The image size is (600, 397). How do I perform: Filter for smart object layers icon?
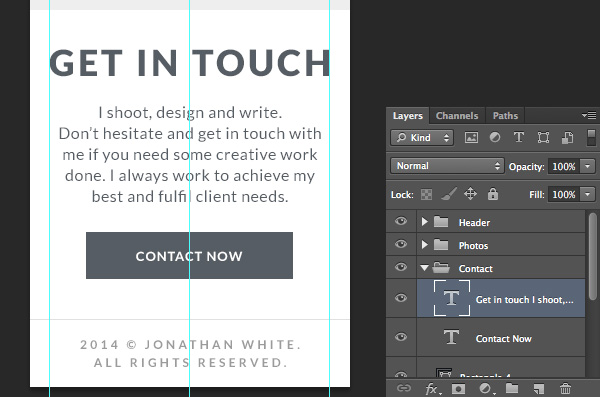coord(567,137)
